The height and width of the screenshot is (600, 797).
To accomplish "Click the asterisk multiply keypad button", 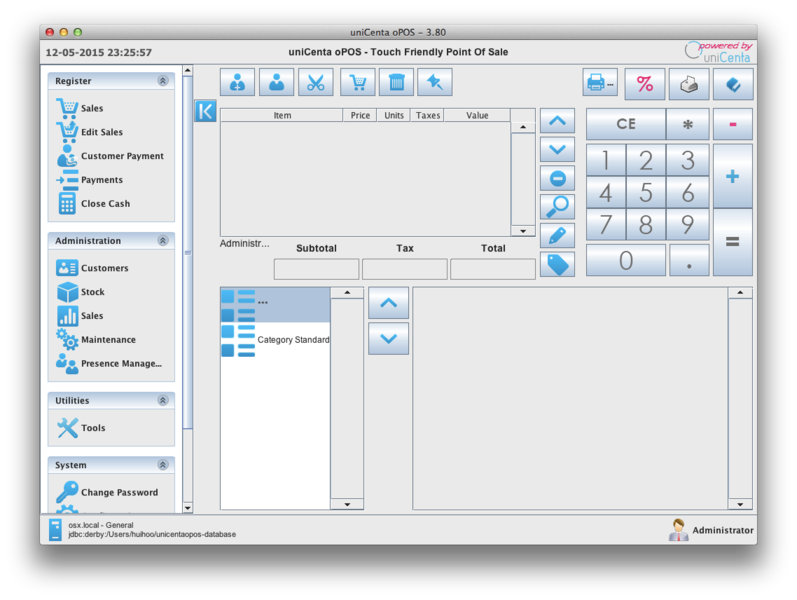I will tap(688, 124).
